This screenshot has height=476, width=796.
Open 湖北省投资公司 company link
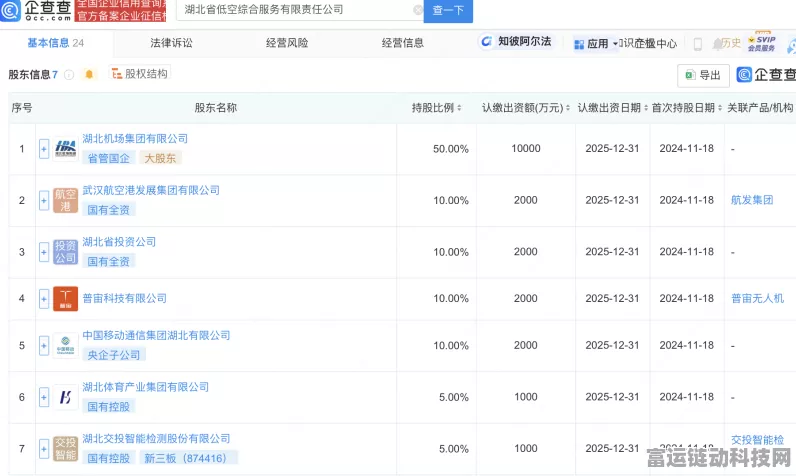point(119,242)
